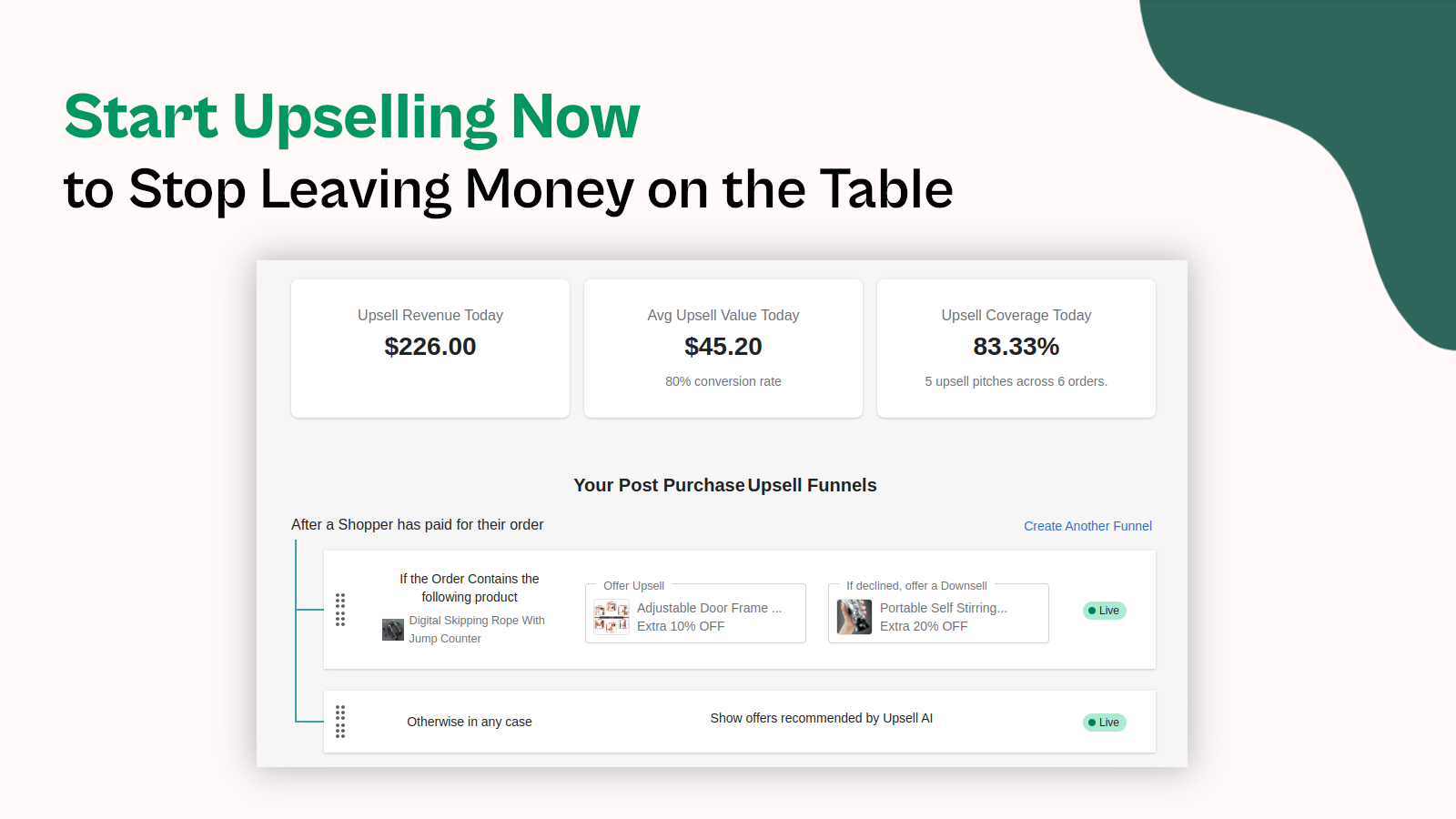Click the green dot inside the second Live badge

[x=1094, y=723]
